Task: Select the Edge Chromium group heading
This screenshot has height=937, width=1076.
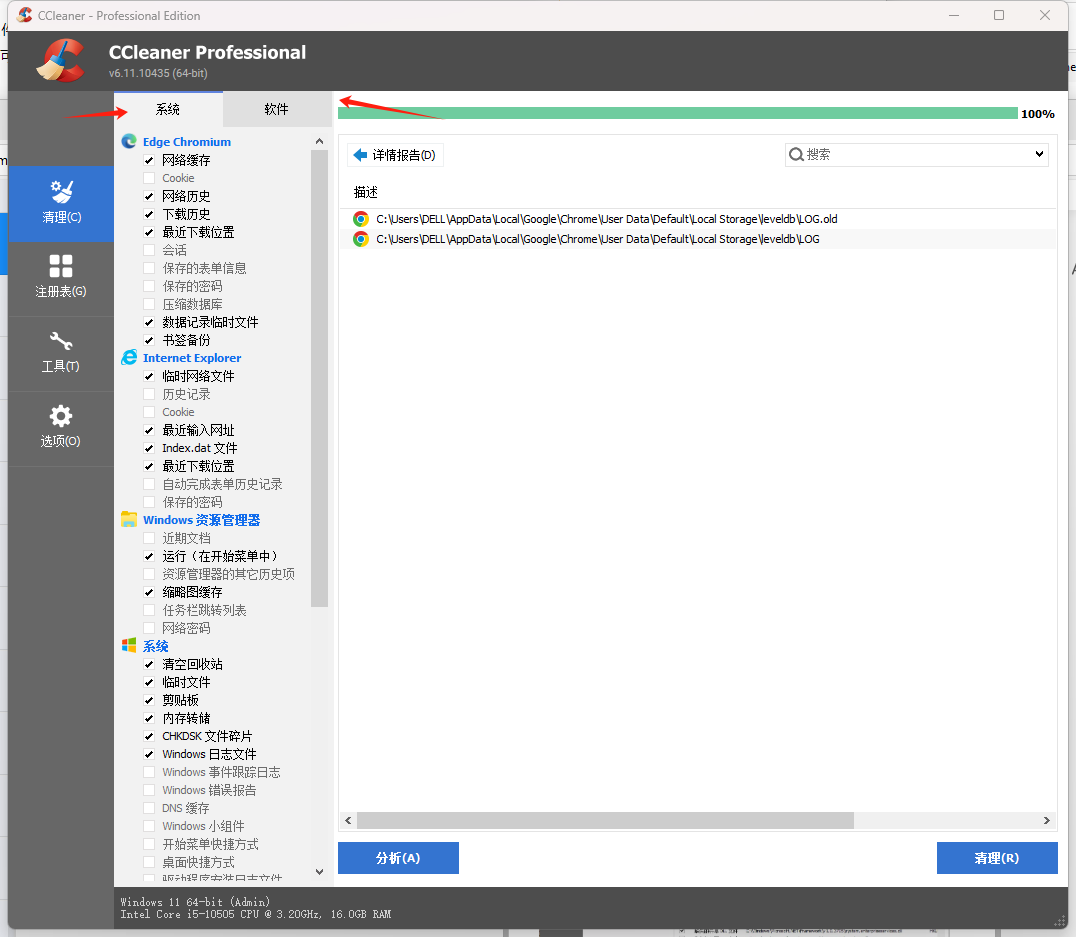Action: [187, 141]
